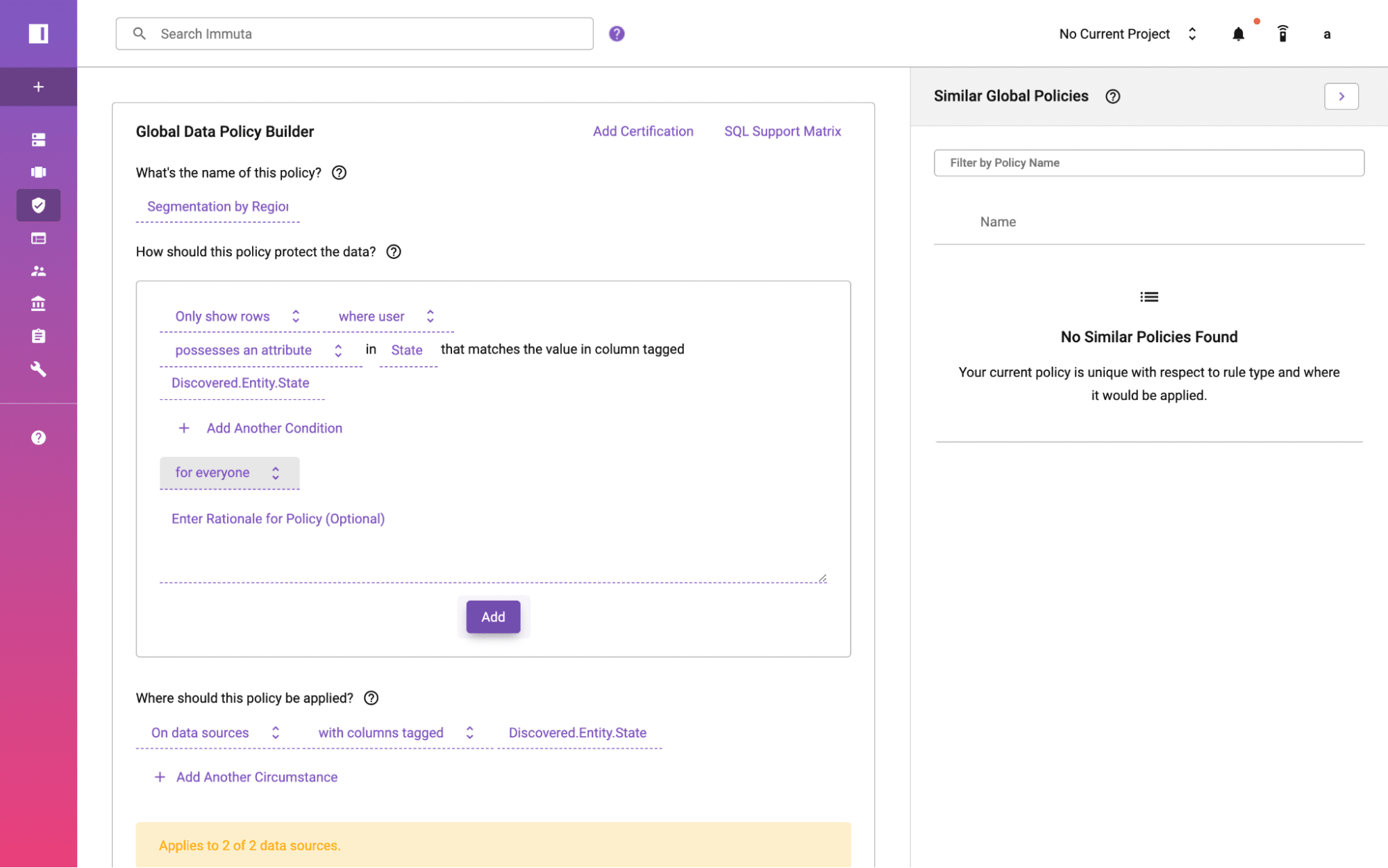
Task: Click help icon beside where policy applied question
Action: point(371,698)
